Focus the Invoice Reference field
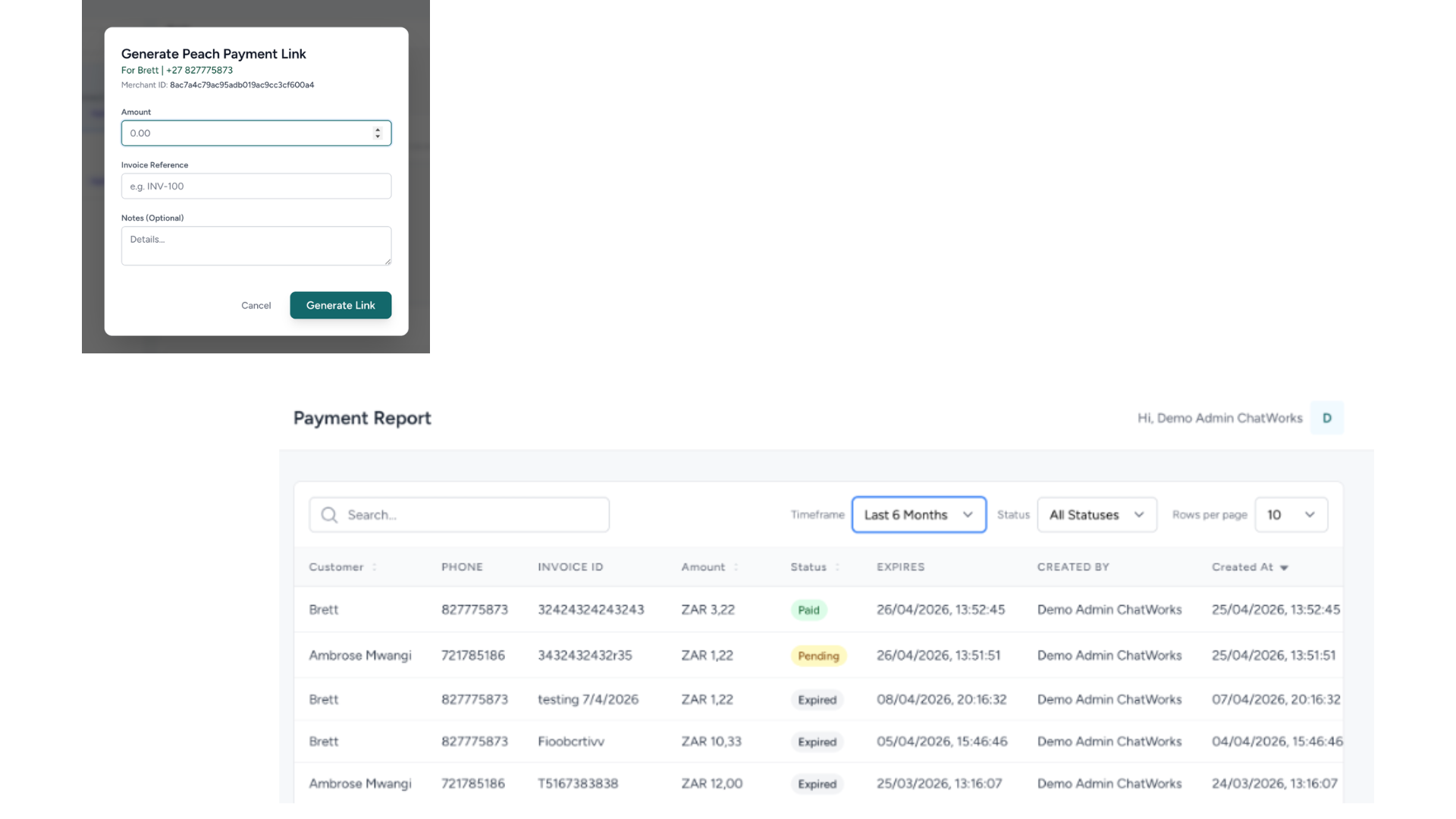This screenshot has height=819, width=1456. point(256,186)
